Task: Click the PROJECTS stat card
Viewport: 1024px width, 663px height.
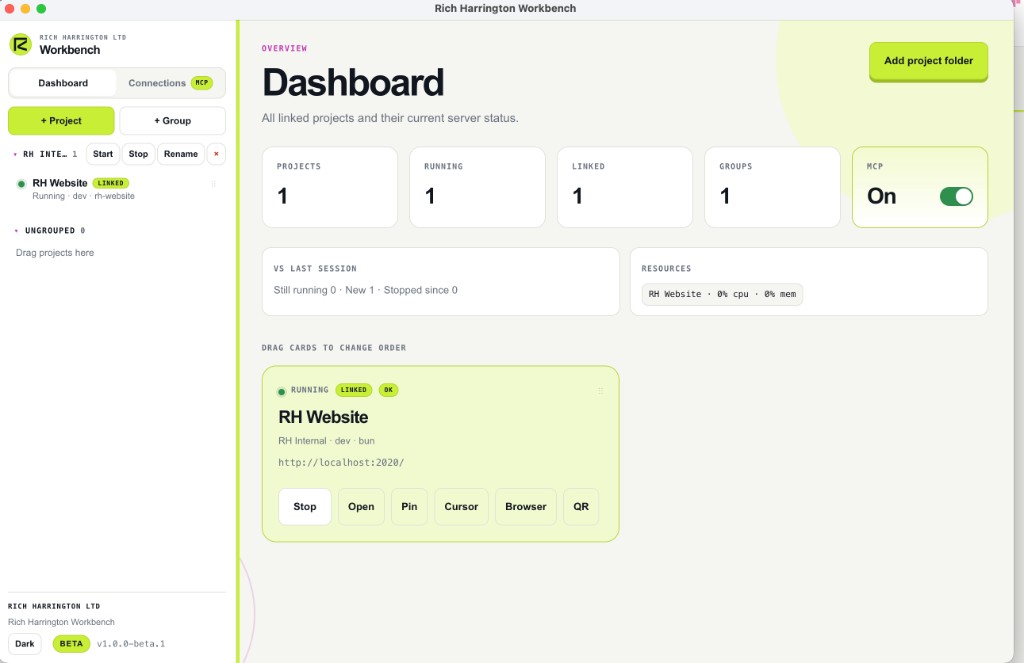Action: click(x=330, y=187)
